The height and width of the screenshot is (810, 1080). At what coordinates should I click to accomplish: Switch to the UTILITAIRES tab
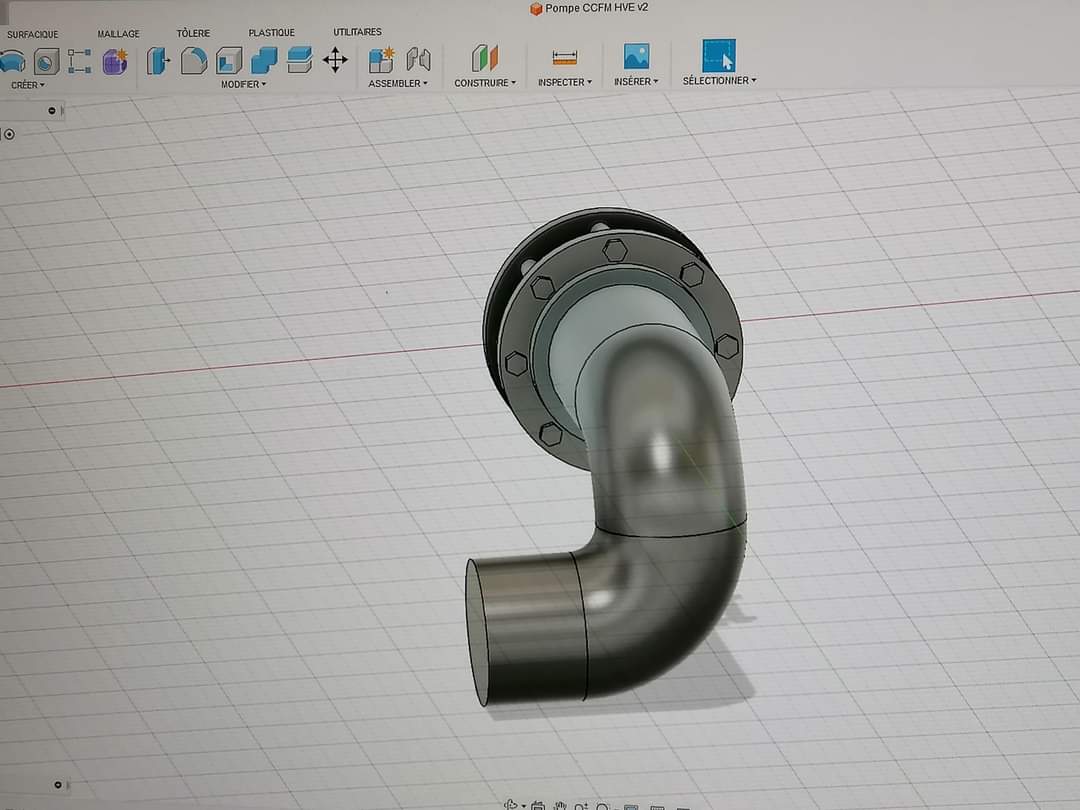(357, 32)
